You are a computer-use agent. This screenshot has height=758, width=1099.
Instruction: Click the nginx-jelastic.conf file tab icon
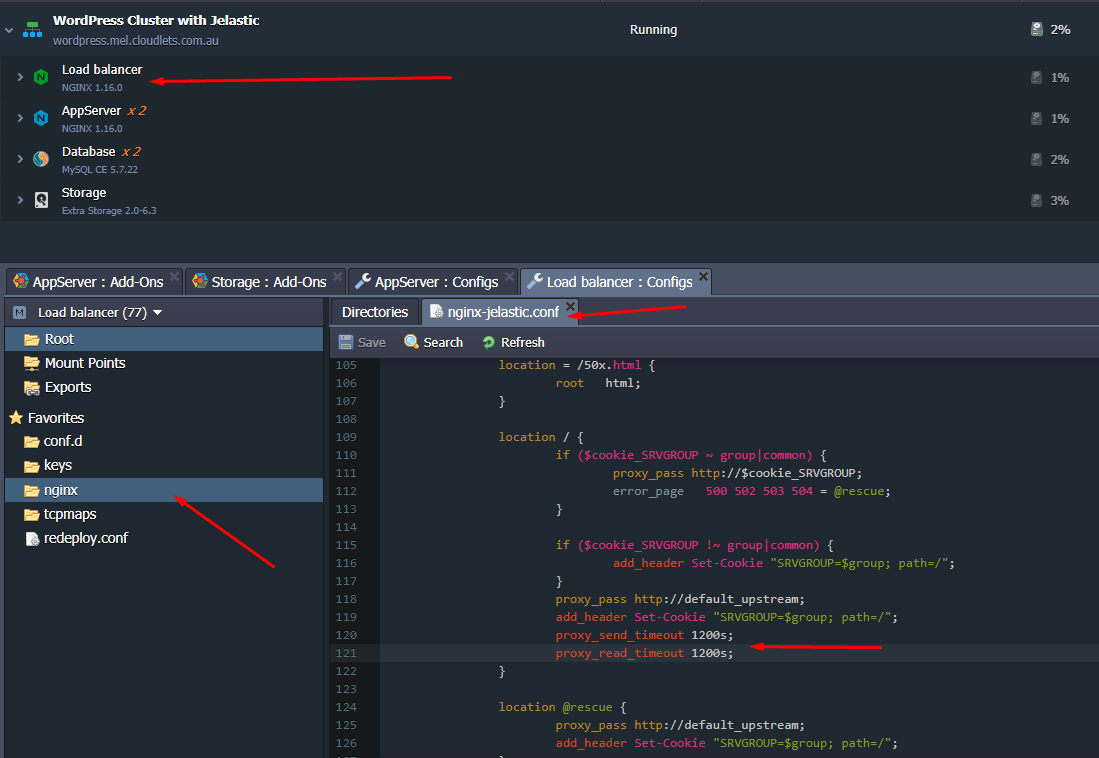pyautogui.click(x=436, y=312)
